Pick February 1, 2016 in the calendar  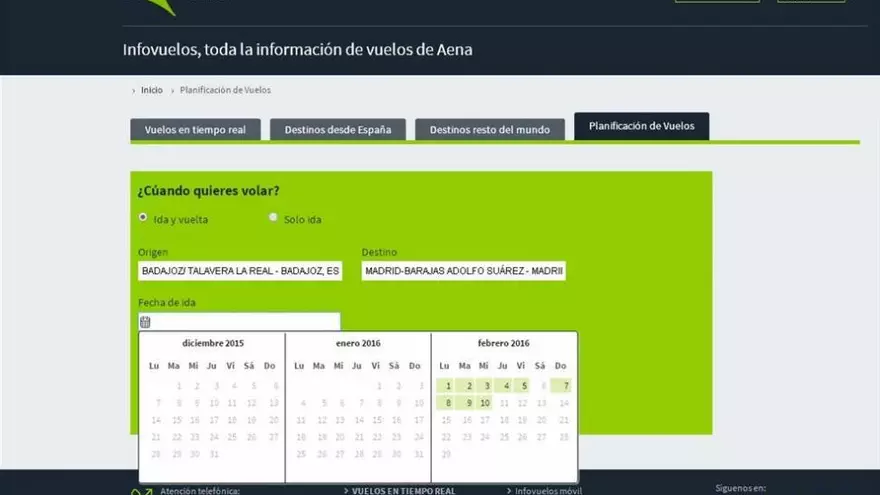[447, 386]
